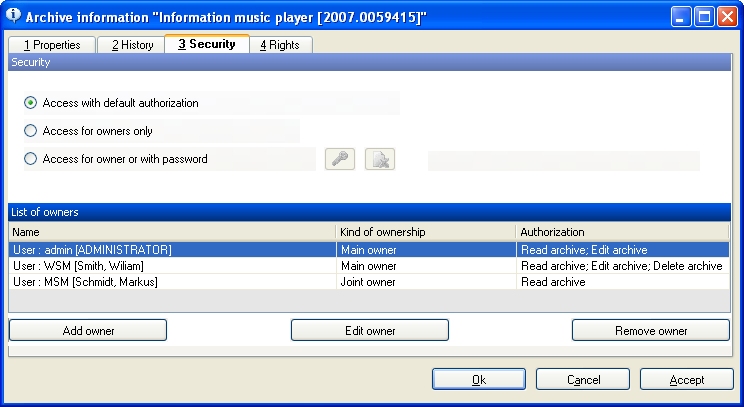
Task: Select row User : MSM [Schmidt, Markus]
Action: click(x=369, y=282)
